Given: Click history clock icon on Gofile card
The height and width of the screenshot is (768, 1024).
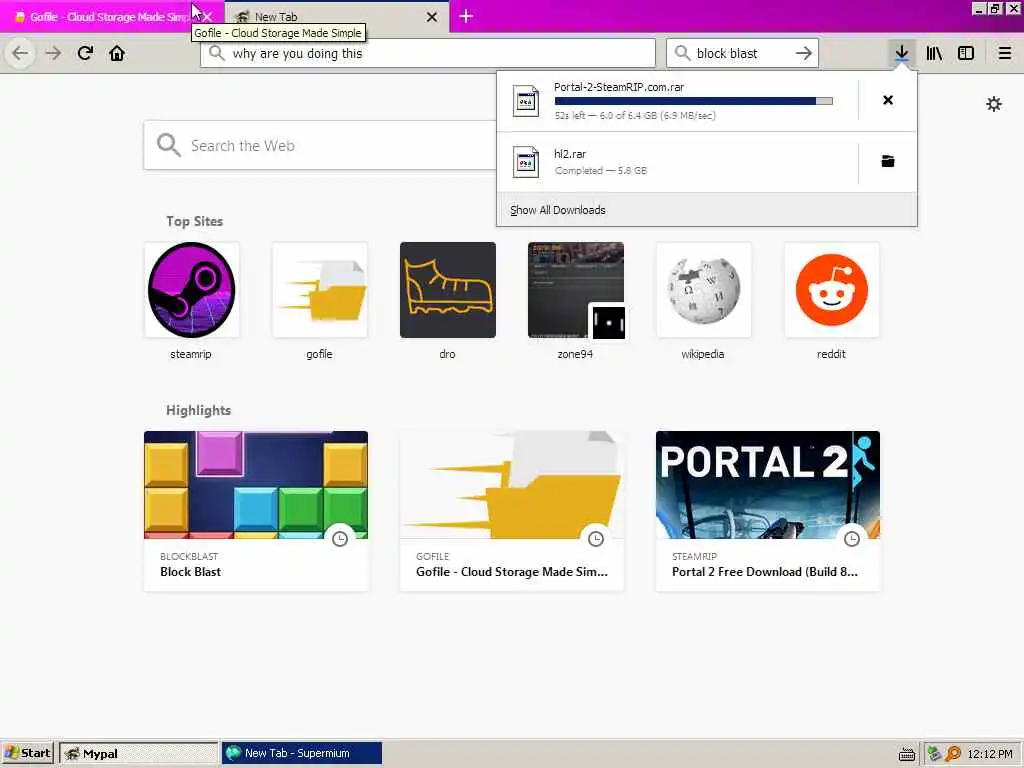Looking at the screenshot, I should tap(596, 539).
